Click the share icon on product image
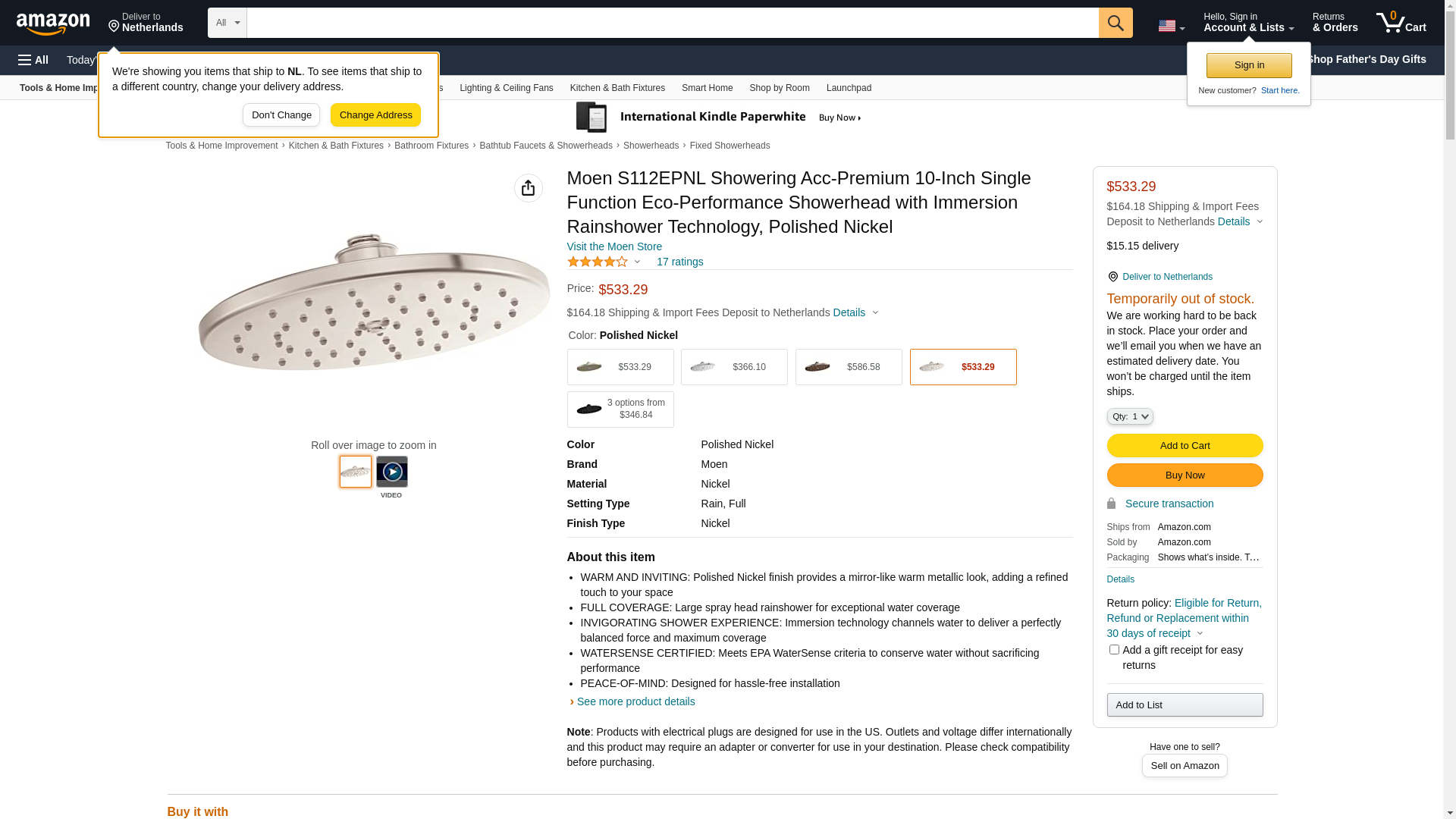 pos(529,188)
